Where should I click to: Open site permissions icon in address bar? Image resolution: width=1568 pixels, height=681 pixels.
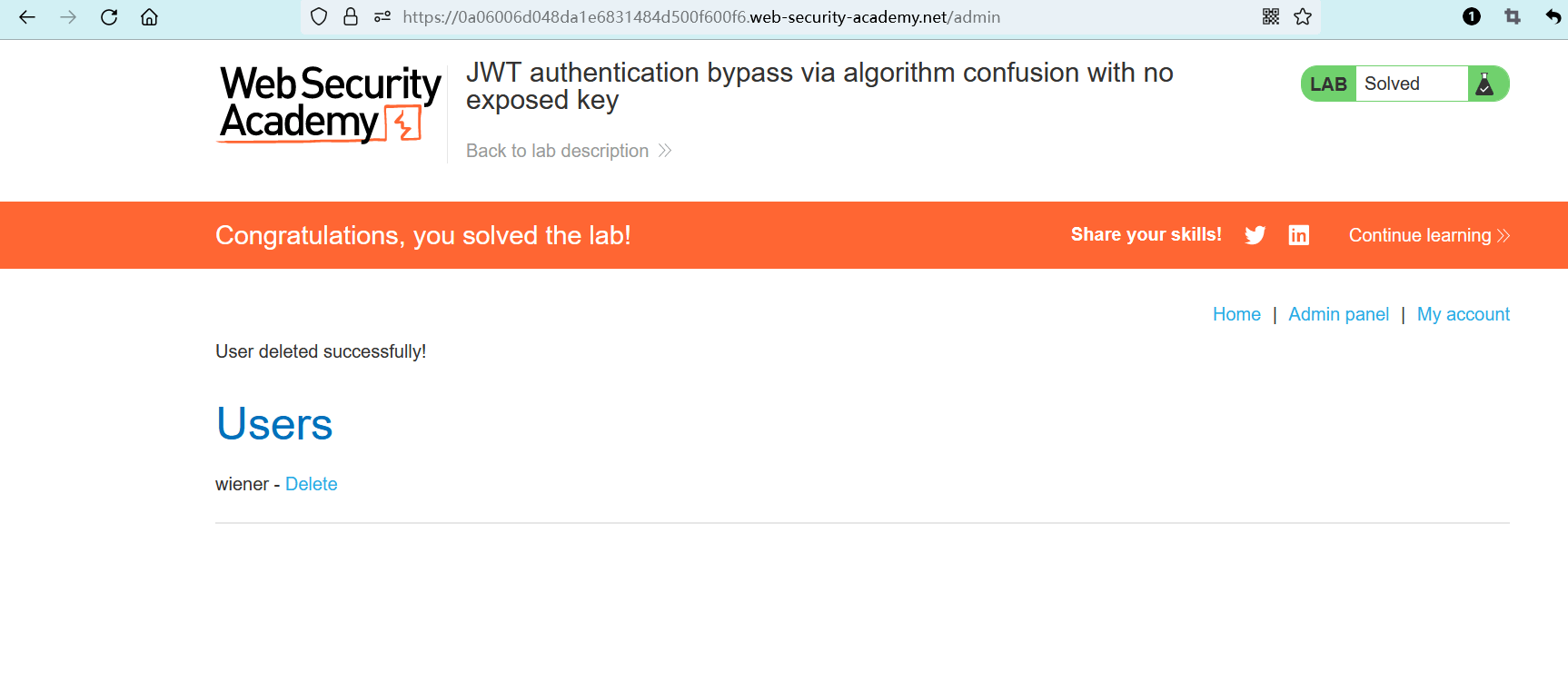(382, 17)
